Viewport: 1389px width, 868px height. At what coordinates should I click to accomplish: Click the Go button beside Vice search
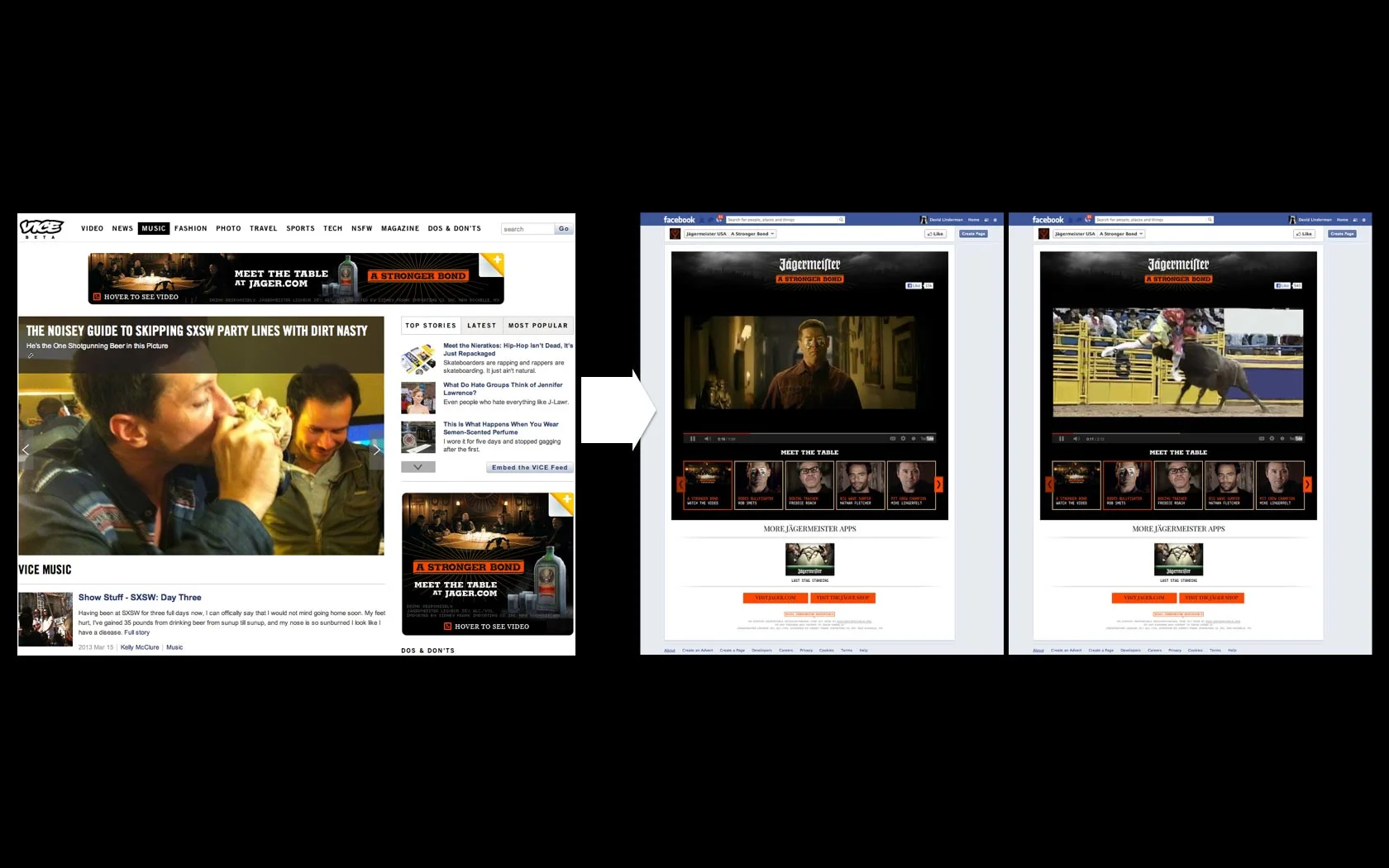click(564, 229)
